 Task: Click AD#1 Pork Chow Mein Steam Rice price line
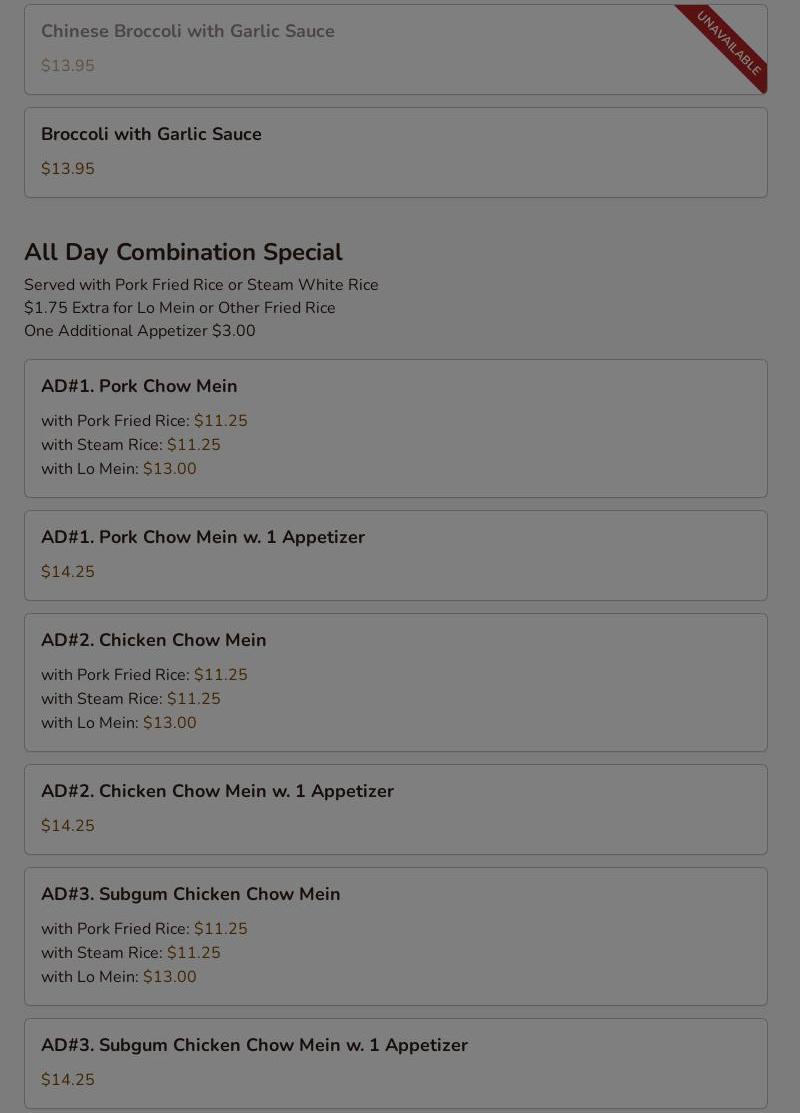(131, 445)
